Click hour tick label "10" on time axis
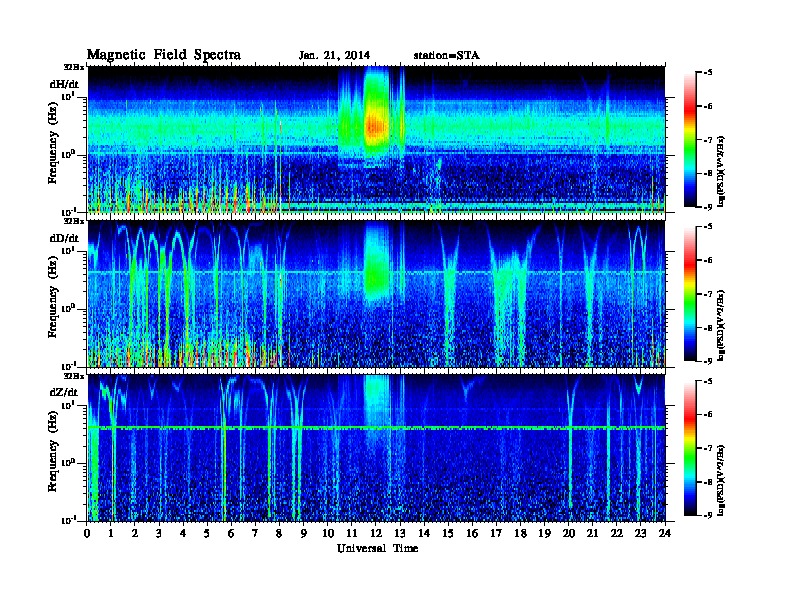This screenshot has height=612, width=792. [328, 533]
